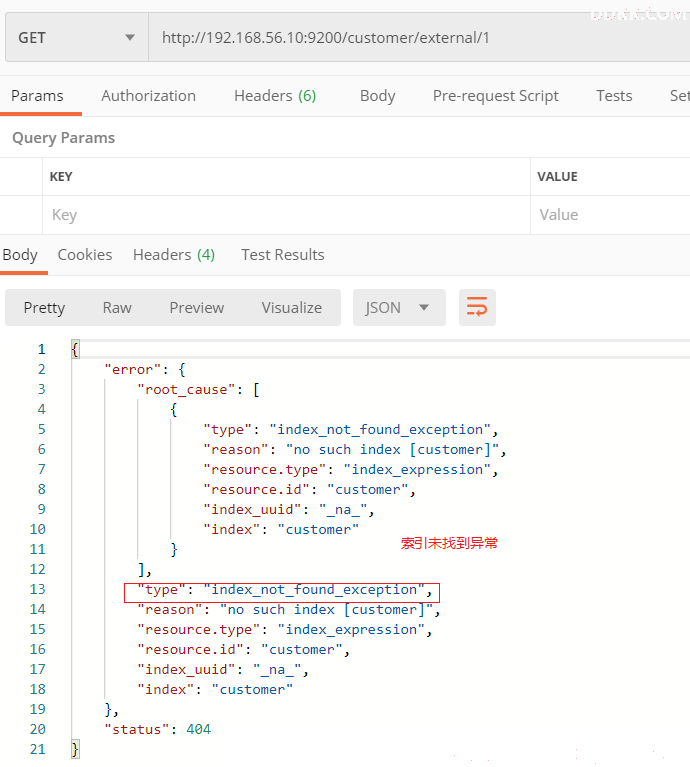Image resolution: width=690 pixels, height=767 pixels.
Task: Open the response Cookies tab
Action: pyautogui.click(x=85, y=255)
